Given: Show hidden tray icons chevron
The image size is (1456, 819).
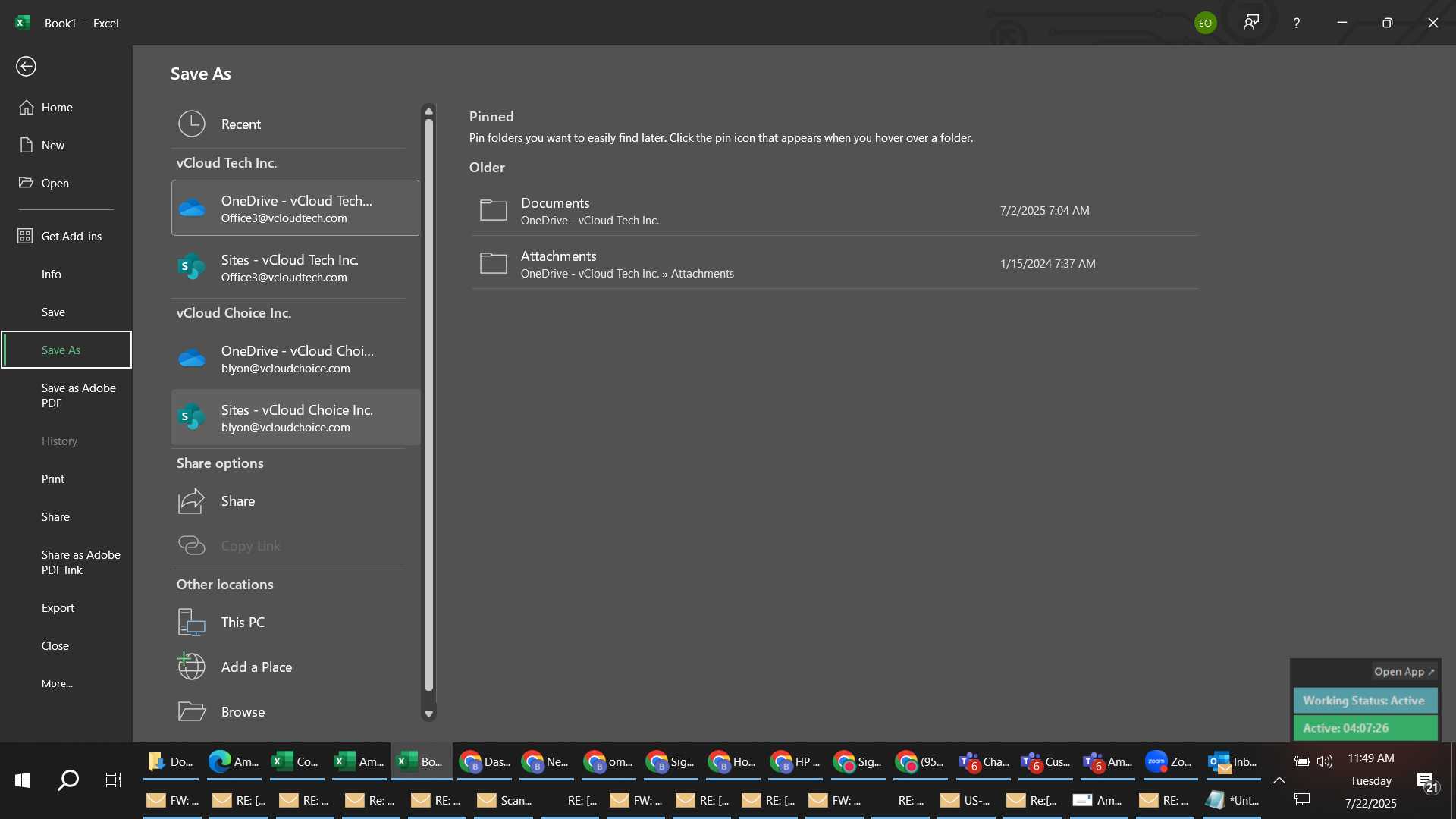Looking at the screenshot, I should point(1279,780).
